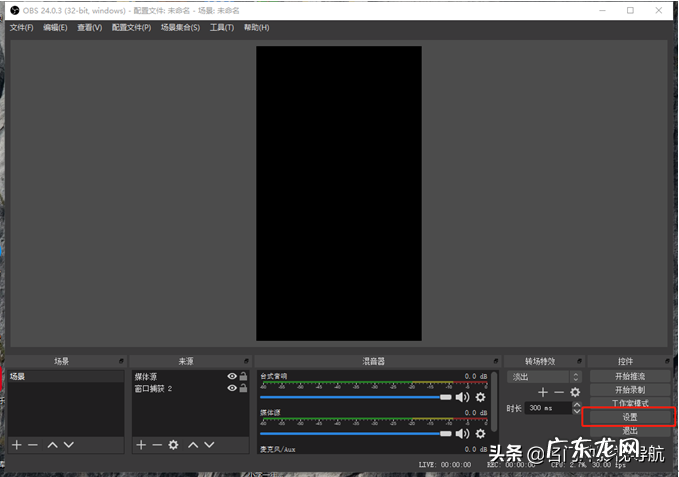Move selected source down with arrow icon
This screenshot has width=679, height=477.
pos(210,444)
